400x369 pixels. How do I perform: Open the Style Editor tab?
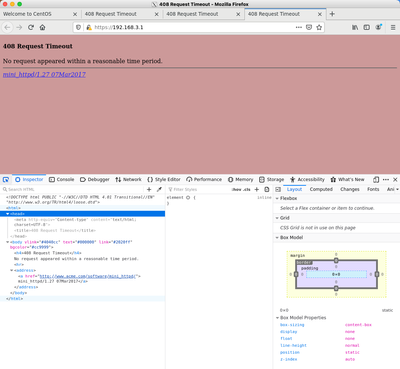click(x=164, y=180)
